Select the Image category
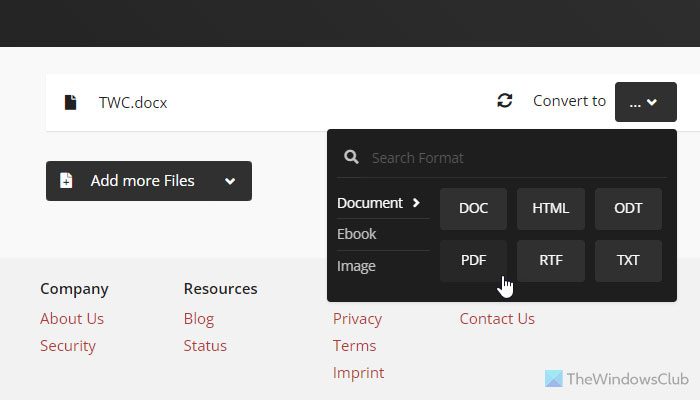 pyautogui.click(x=357, y=266)
